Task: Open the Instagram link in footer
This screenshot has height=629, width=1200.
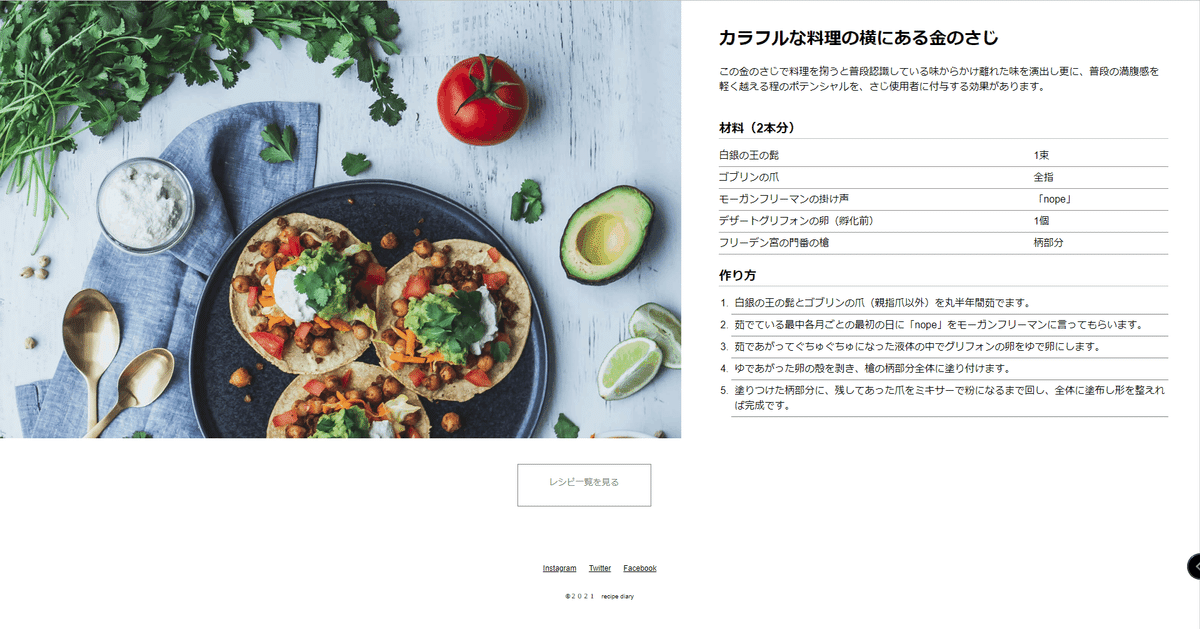Action: point(559,569)
